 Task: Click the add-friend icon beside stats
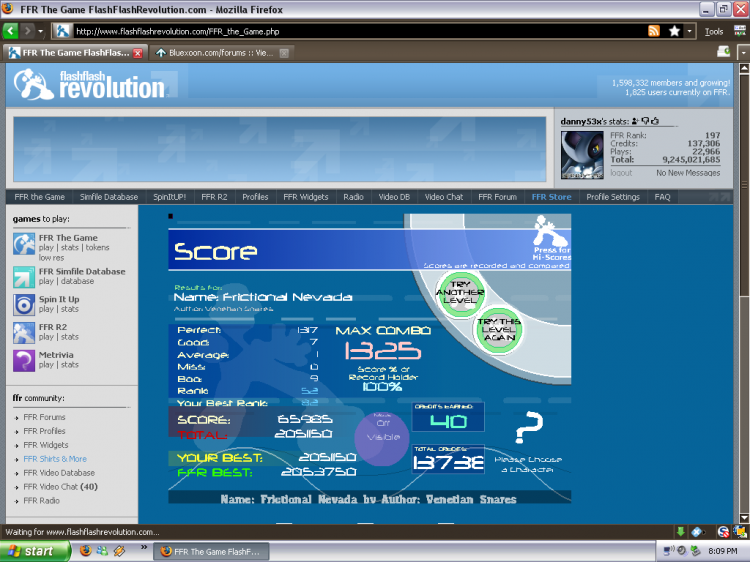pyautogui.click(x=635, y=121)
